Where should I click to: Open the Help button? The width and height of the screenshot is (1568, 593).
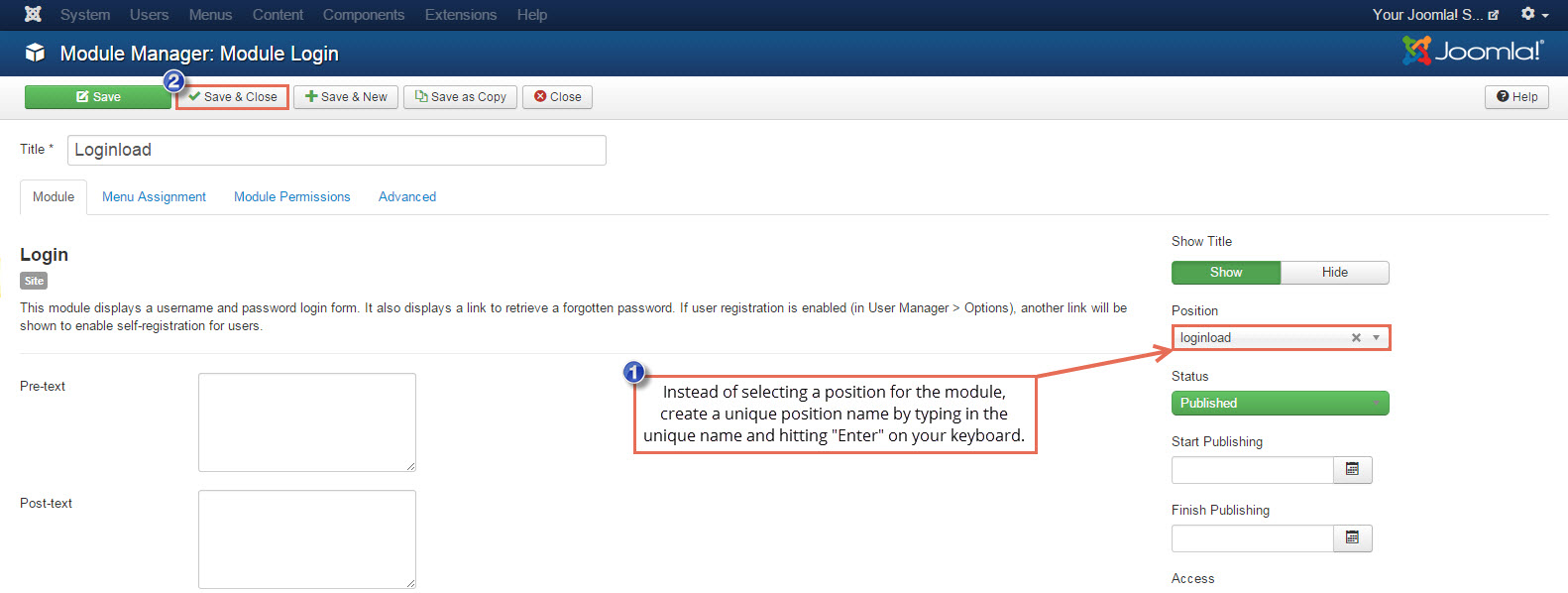point(1516,97)
